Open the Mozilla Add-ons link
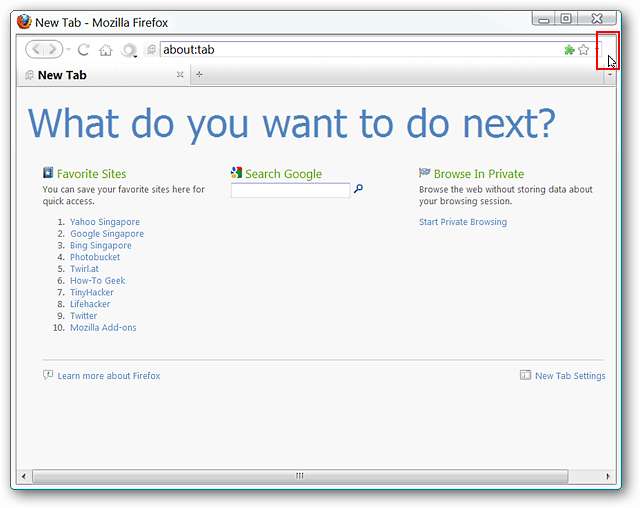640x508 pixels. click(103, 328)
